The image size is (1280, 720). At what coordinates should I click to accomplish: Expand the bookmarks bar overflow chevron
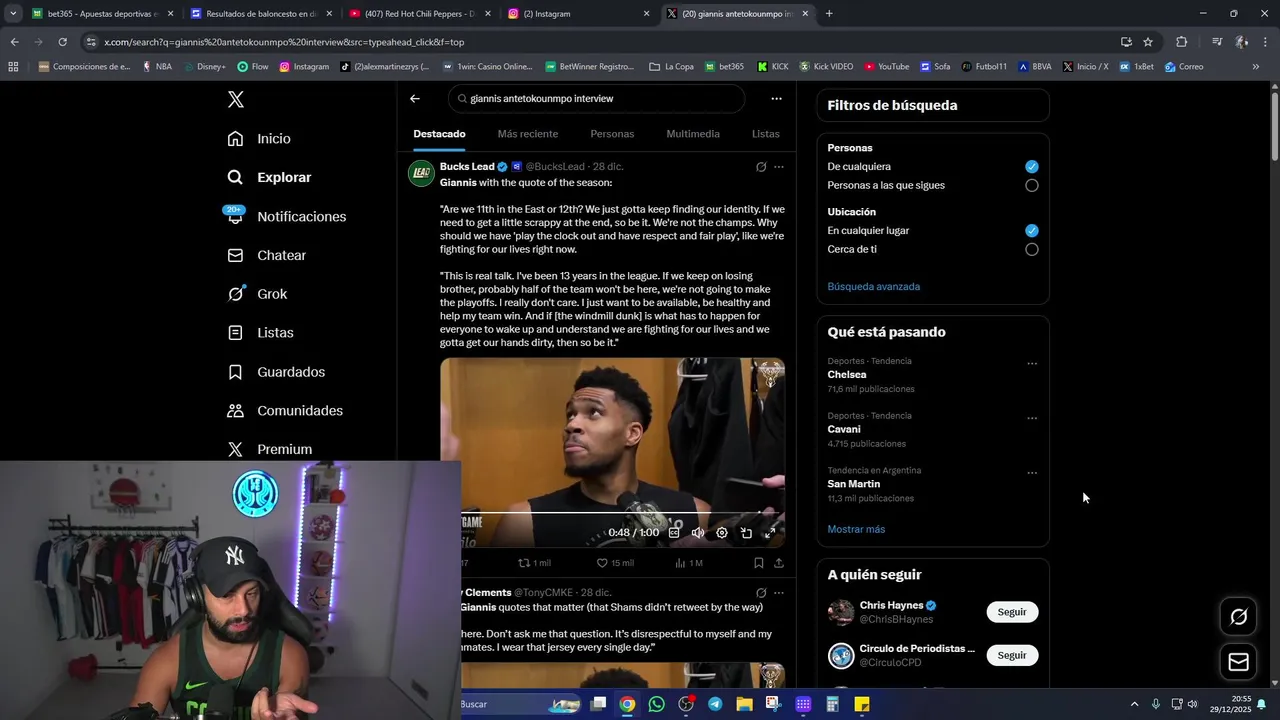(x=1256, y=67)
